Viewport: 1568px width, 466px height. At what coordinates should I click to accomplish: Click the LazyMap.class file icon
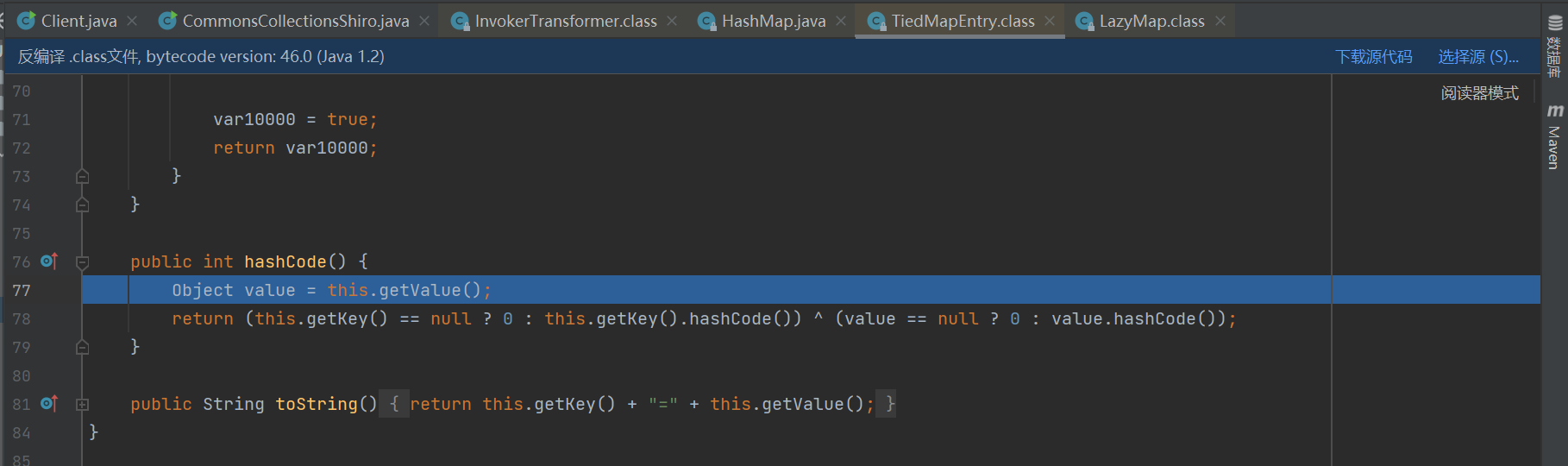1085,21
